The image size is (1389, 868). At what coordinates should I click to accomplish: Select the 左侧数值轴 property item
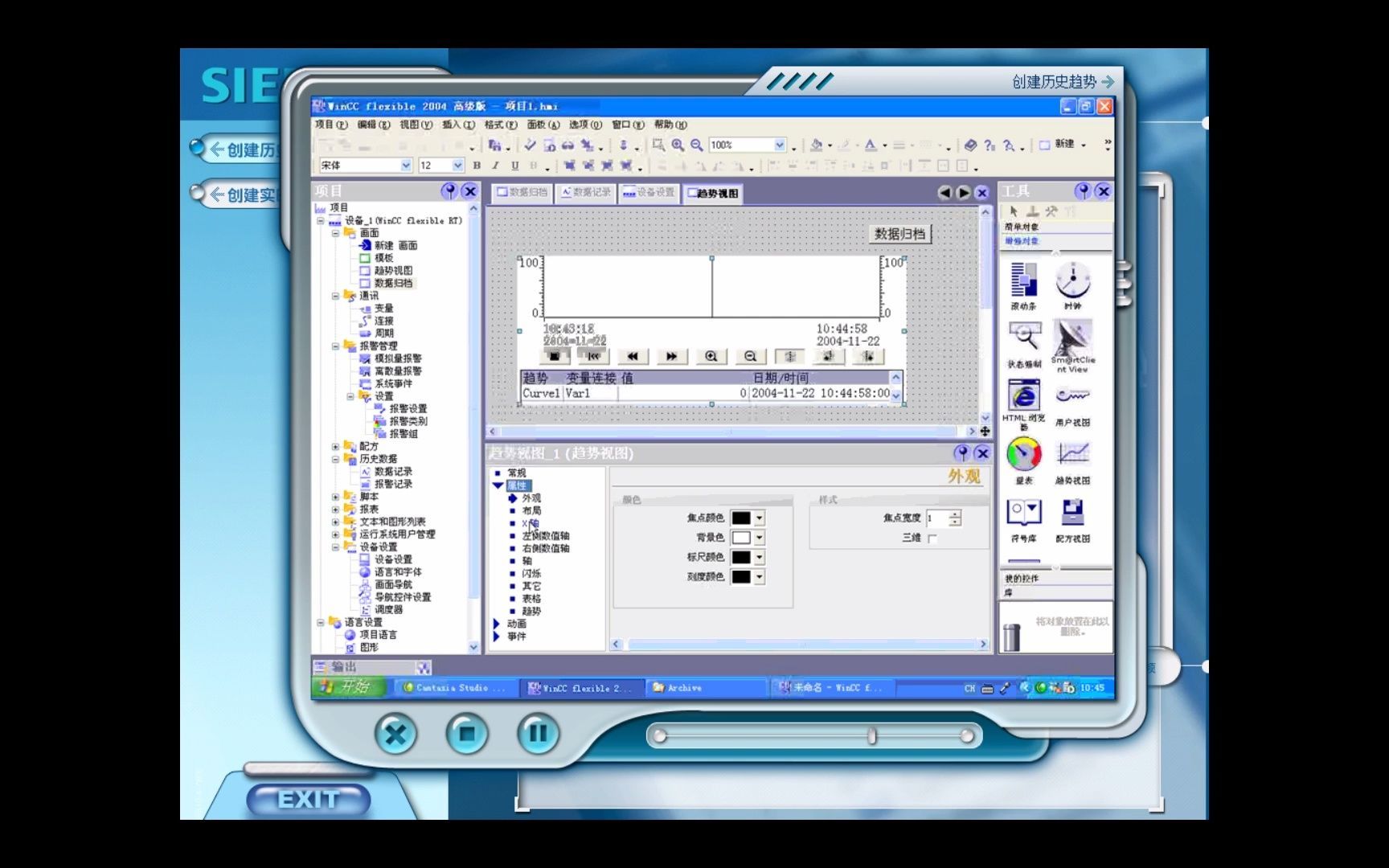click(546, 535)
